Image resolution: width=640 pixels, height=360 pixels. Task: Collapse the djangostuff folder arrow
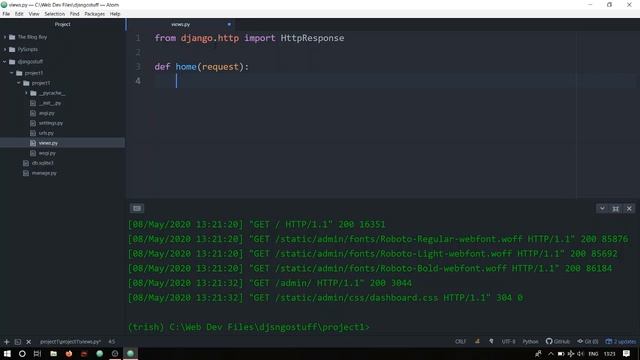[x=5, y=62]
